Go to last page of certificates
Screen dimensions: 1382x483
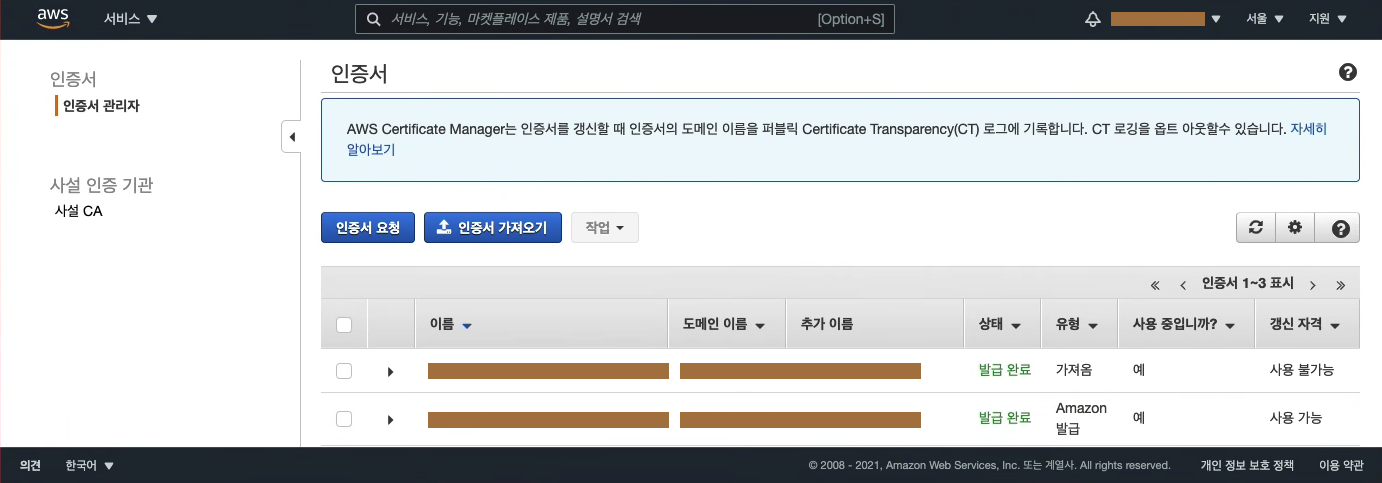pos(1340,284)
